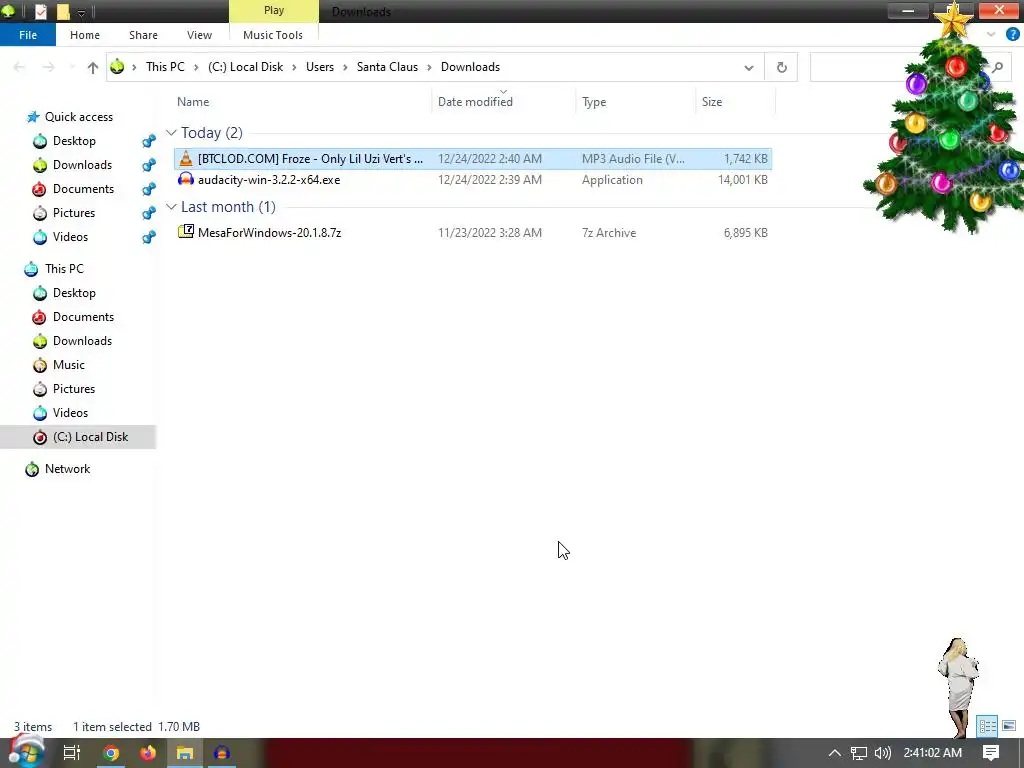
Task: Open the Share ribbon tab
Action: pyautogui.click(x=143, y=35)
